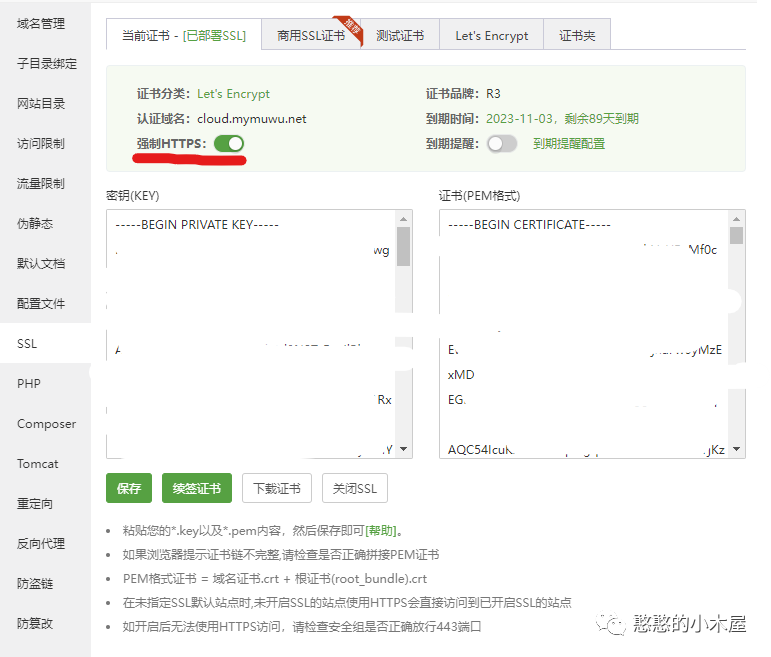Enable the 到期提醒 switch
Image resolution: width=771 pixels, height=657 pixels.
(x=502, y=144)
